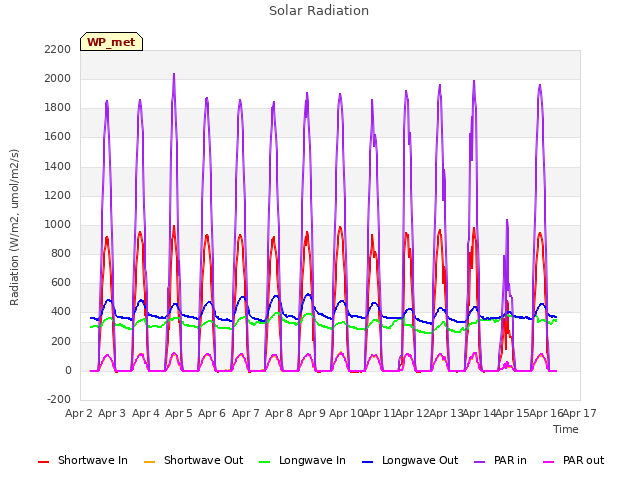This screenshot has height=480, width=640.
Task: Click the Time x-axis title
Action: [x=566, y=429]
